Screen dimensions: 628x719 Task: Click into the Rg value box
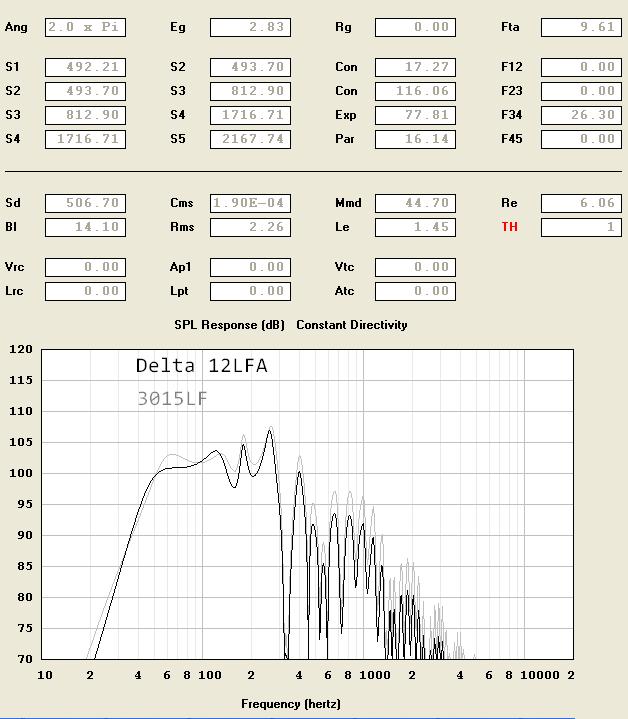(415, 27)
